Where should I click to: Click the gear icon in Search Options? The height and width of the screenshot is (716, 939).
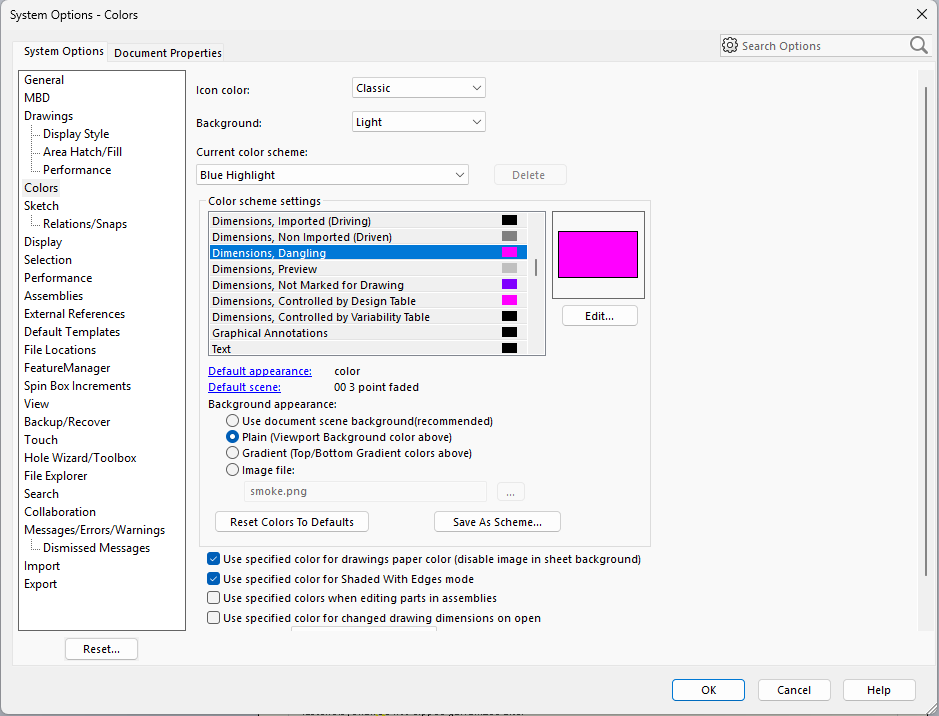click(x=730, y=46)
